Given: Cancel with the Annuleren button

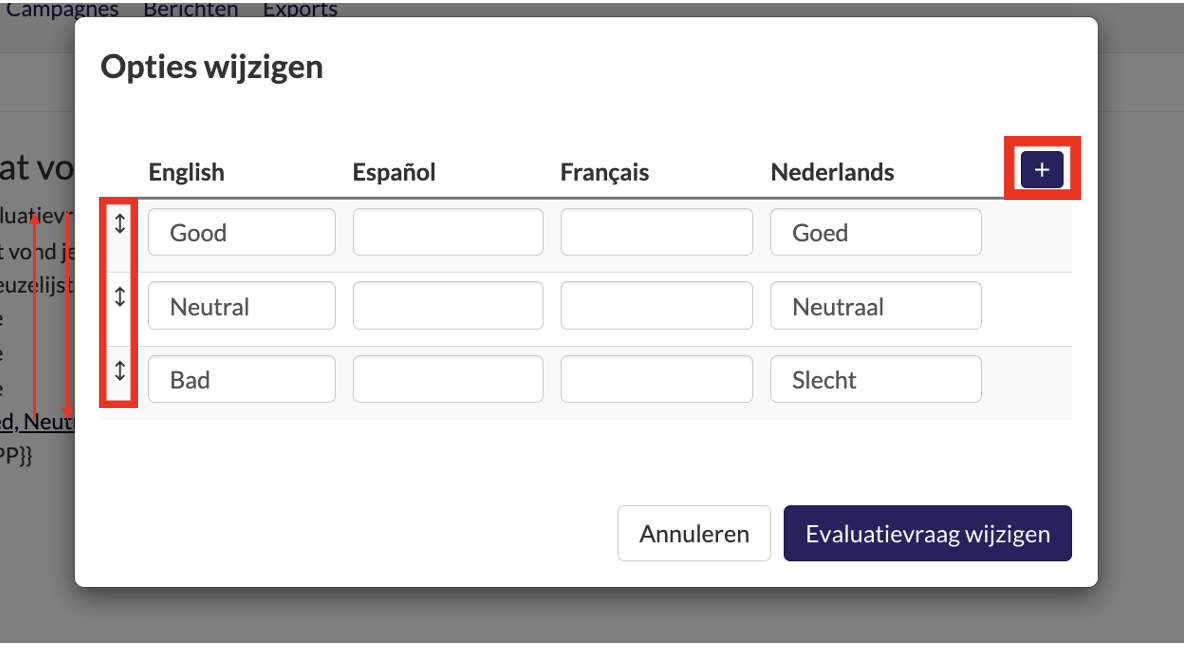Looking at the screenshot, I should tap(694, 533).
